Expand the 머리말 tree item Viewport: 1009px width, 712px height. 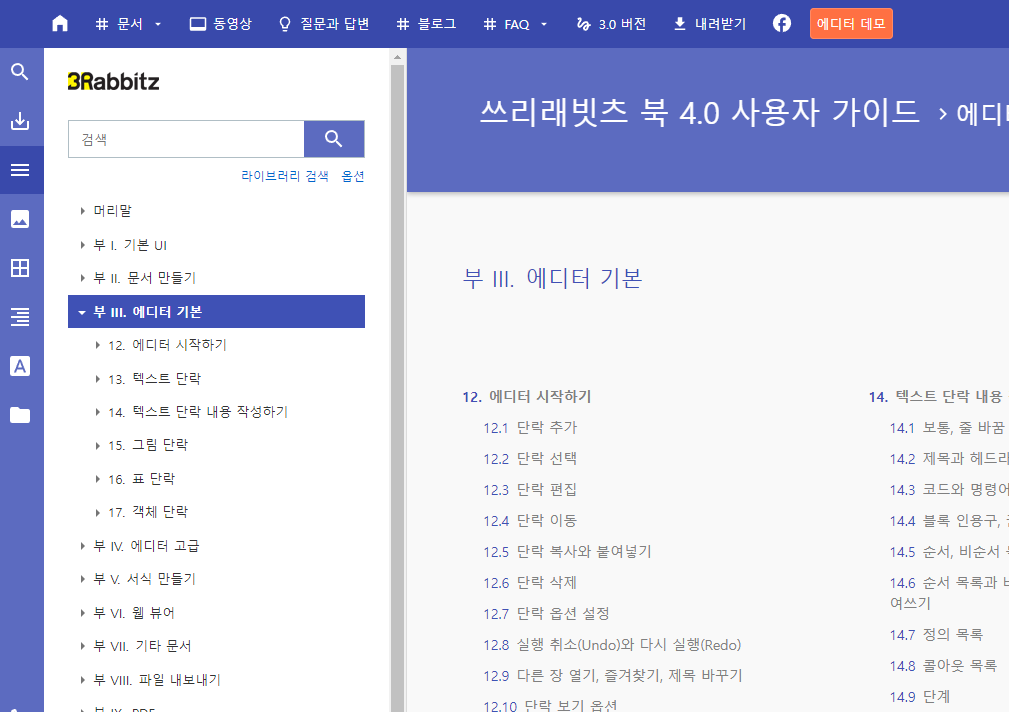click(82, 211)
